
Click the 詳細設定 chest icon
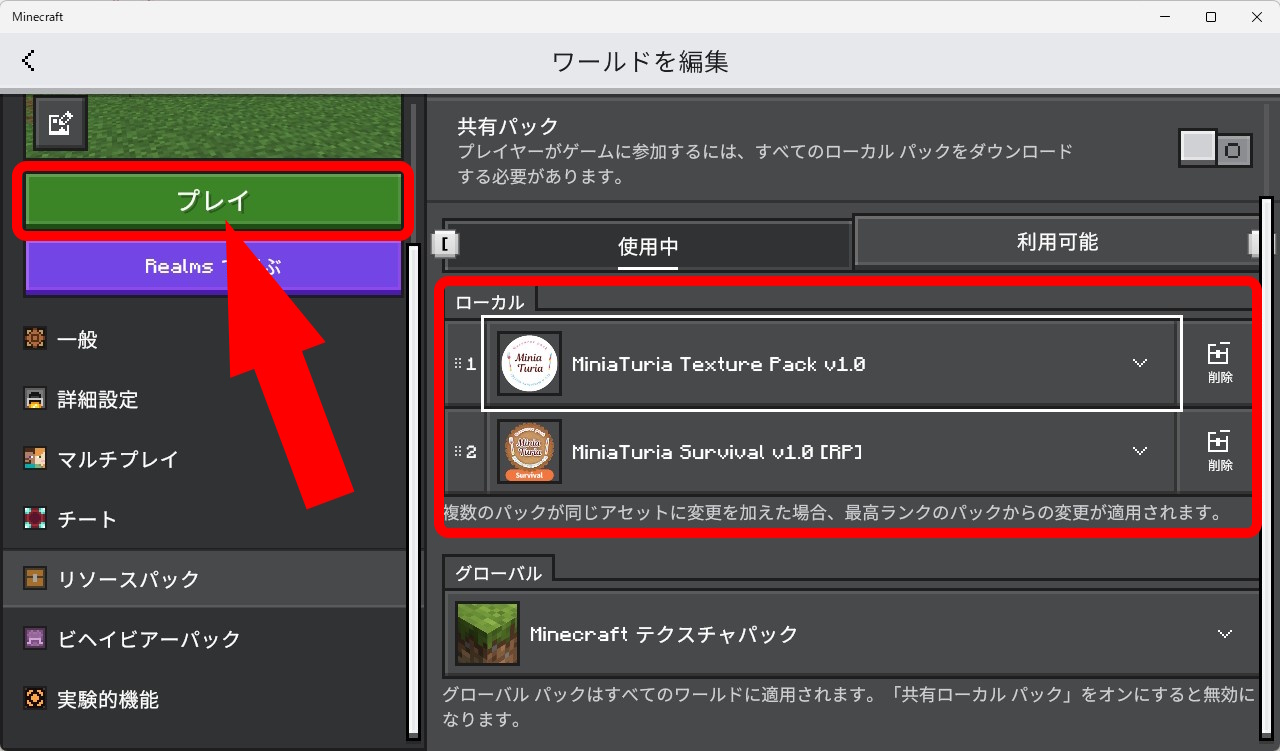click(x=35, y=400)
